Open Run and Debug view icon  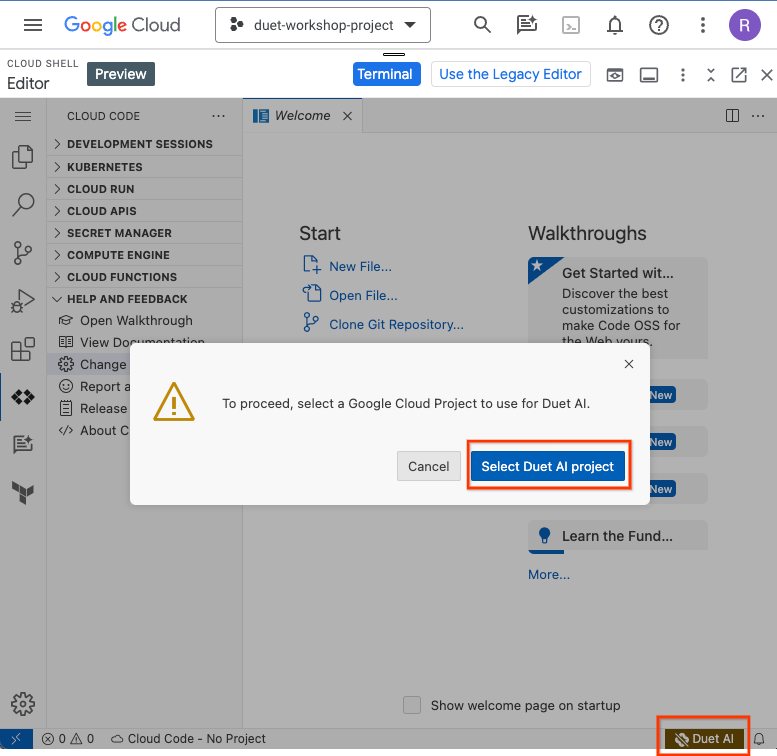pyautogui.click(x=22, y=301)
